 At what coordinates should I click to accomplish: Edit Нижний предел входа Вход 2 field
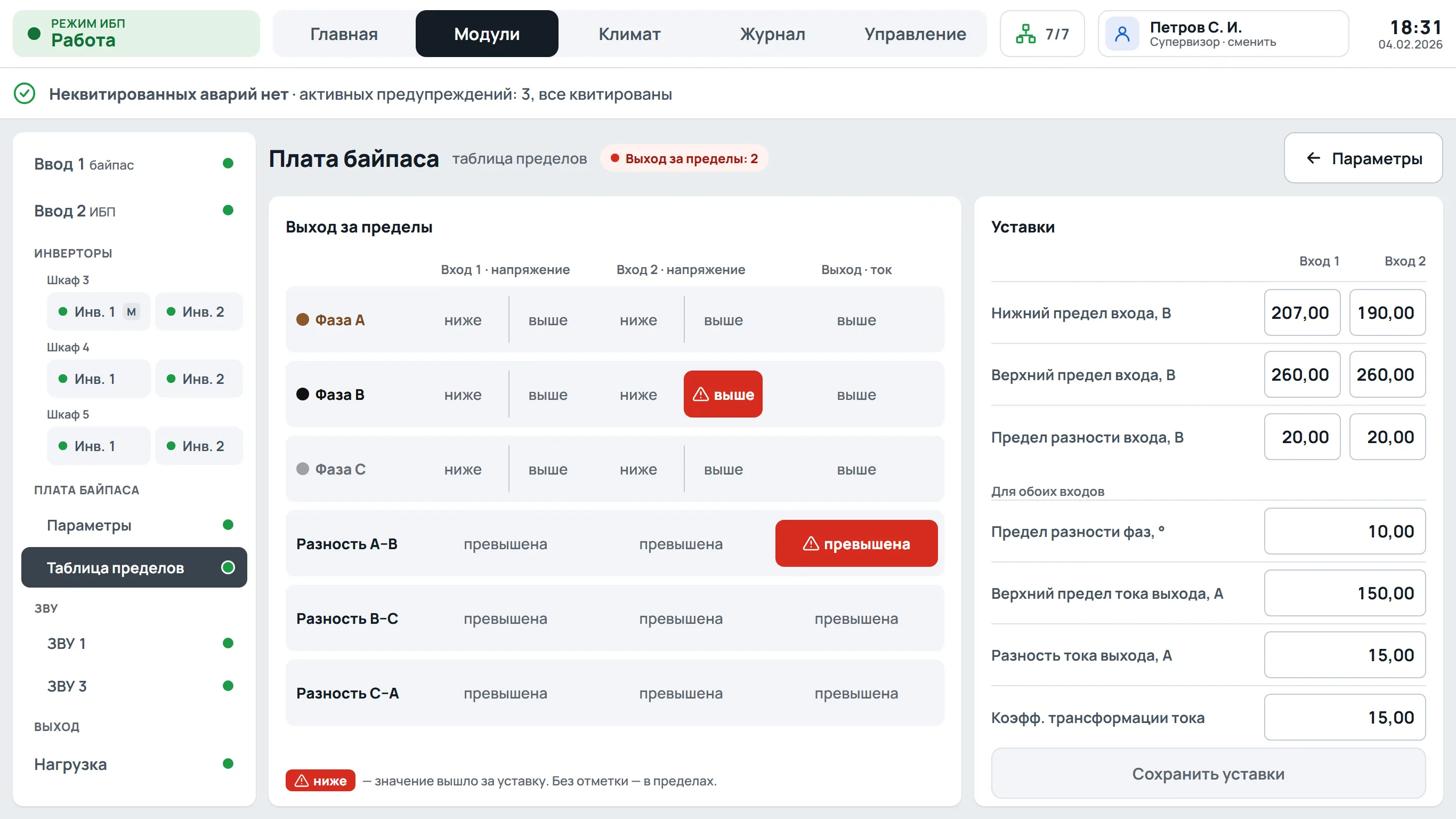click(1388, 313)
